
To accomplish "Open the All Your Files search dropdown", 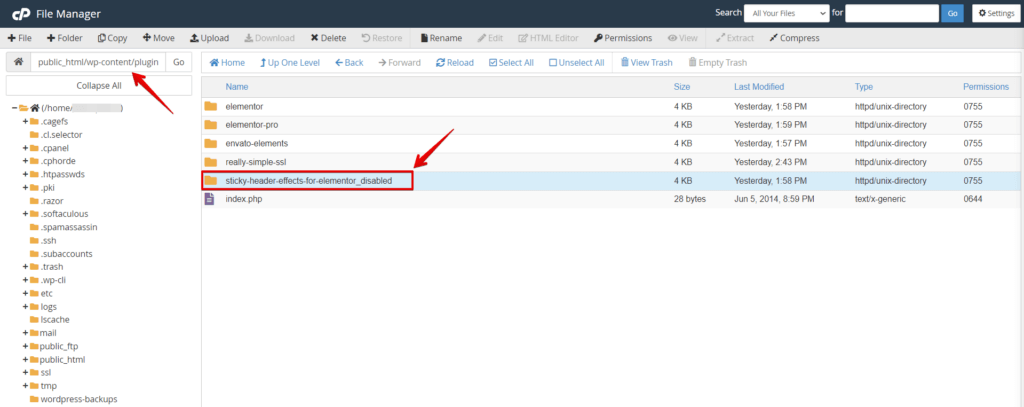I will (x=786, y=13).
